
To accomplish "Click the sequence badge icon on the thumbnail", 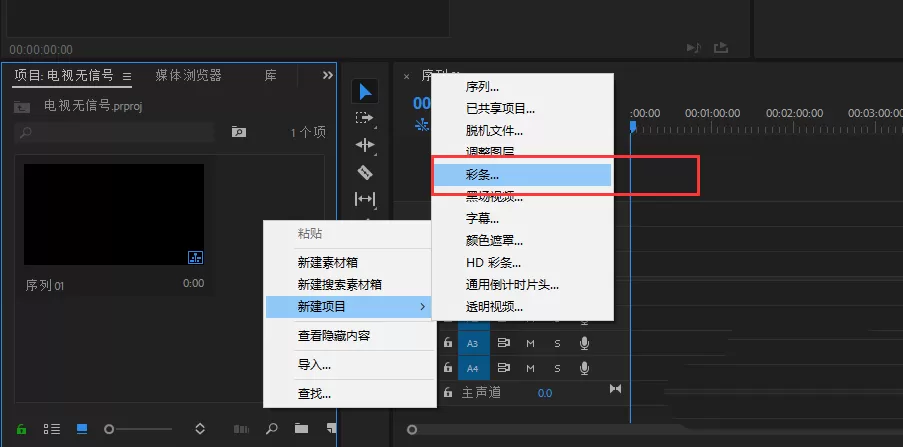I will (x=196, y=257).
